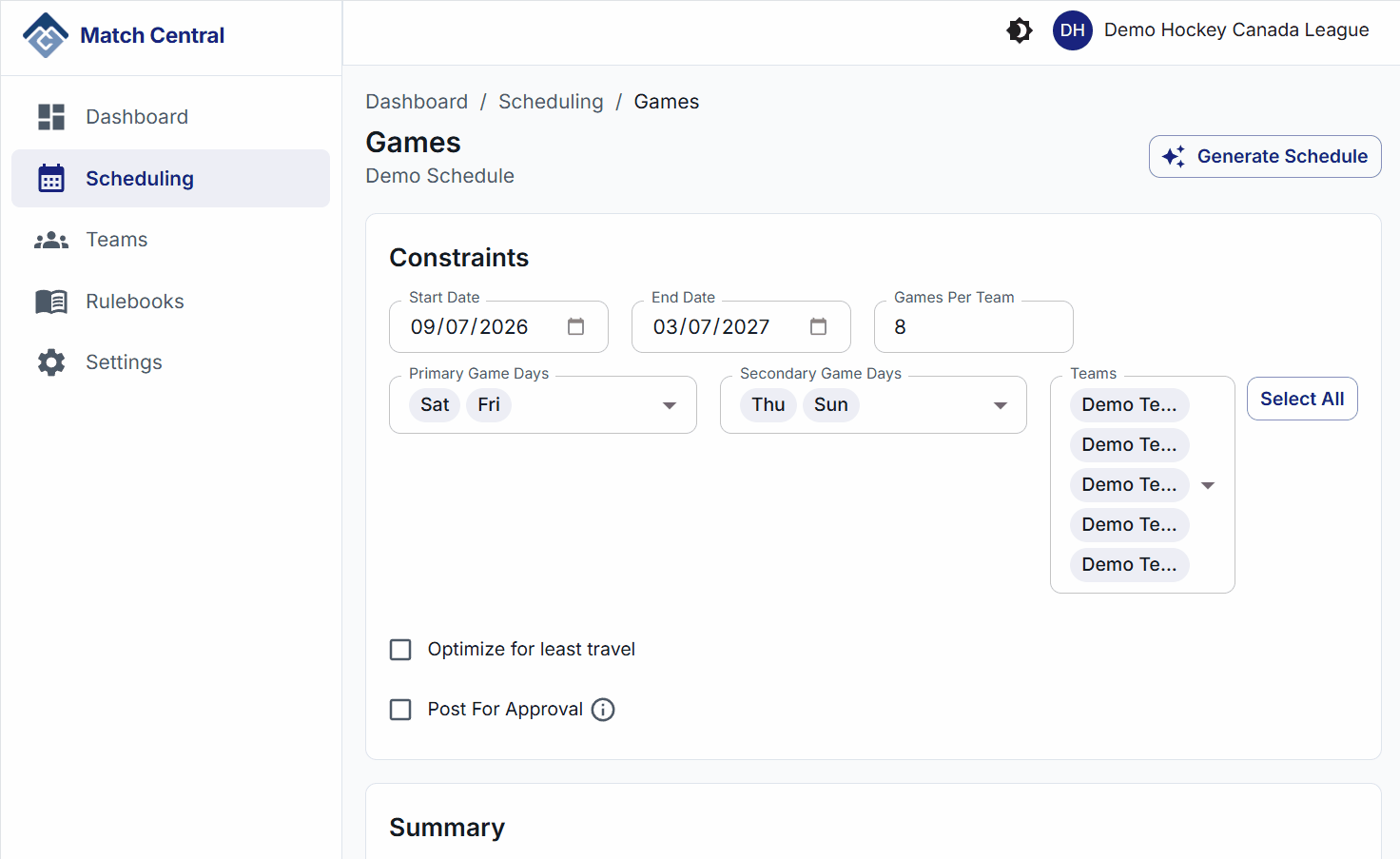The width and height of the screenshot is (1400, 859).
Task: Check the Post For Approval checkbox
Action: coord(400,710)
